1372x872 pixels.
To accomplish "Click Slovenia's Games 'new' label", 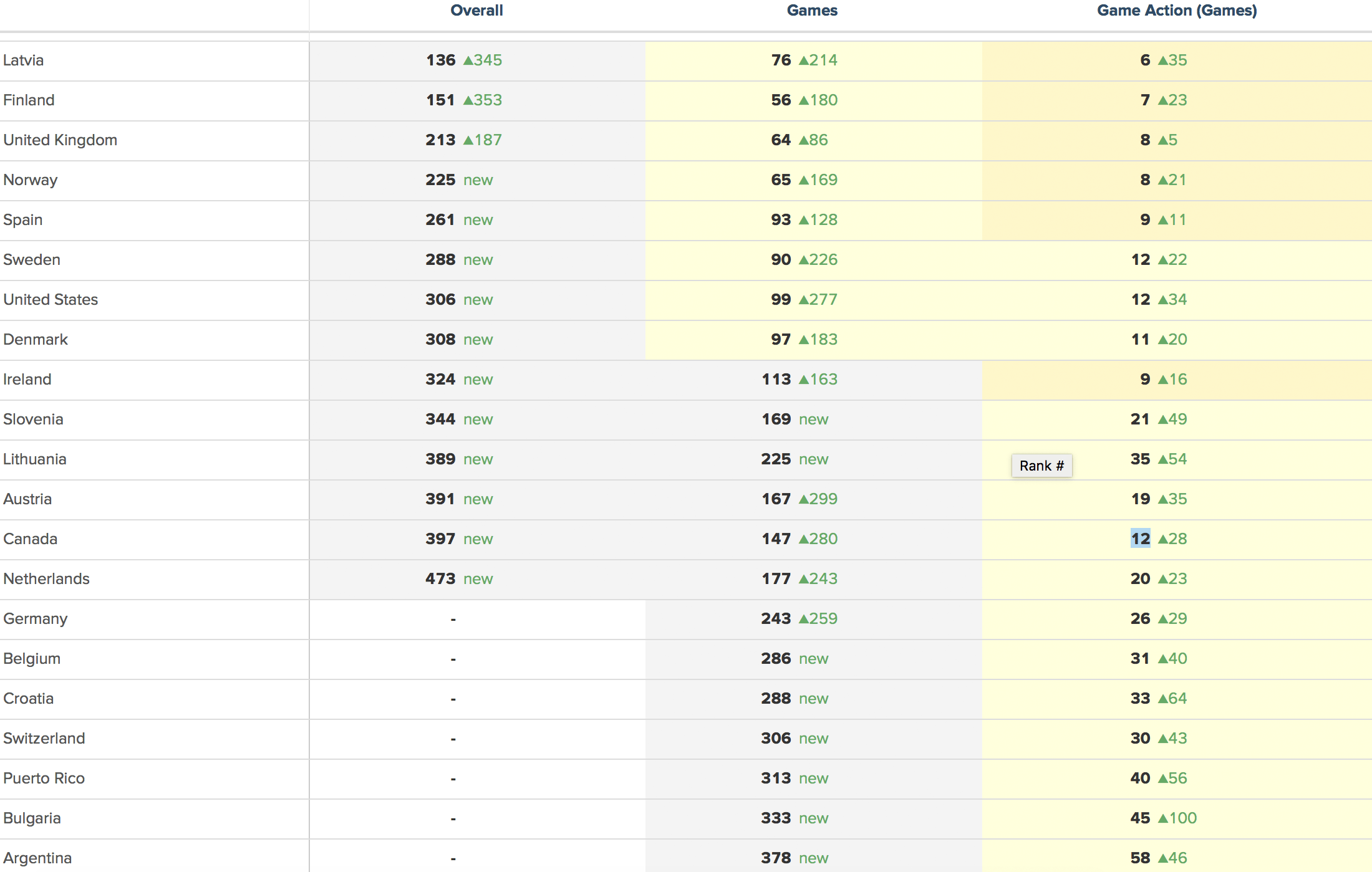I will point(814,419).
